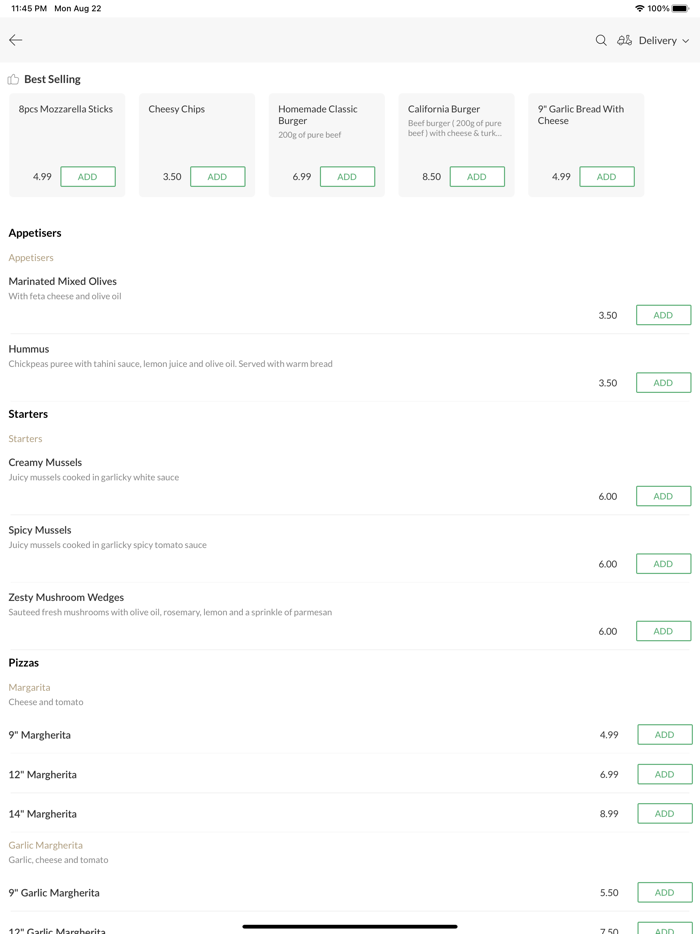This screenshot has width=700, height=934.
Task: Add Marinated Mixed Olives to order
Action: 663,315
